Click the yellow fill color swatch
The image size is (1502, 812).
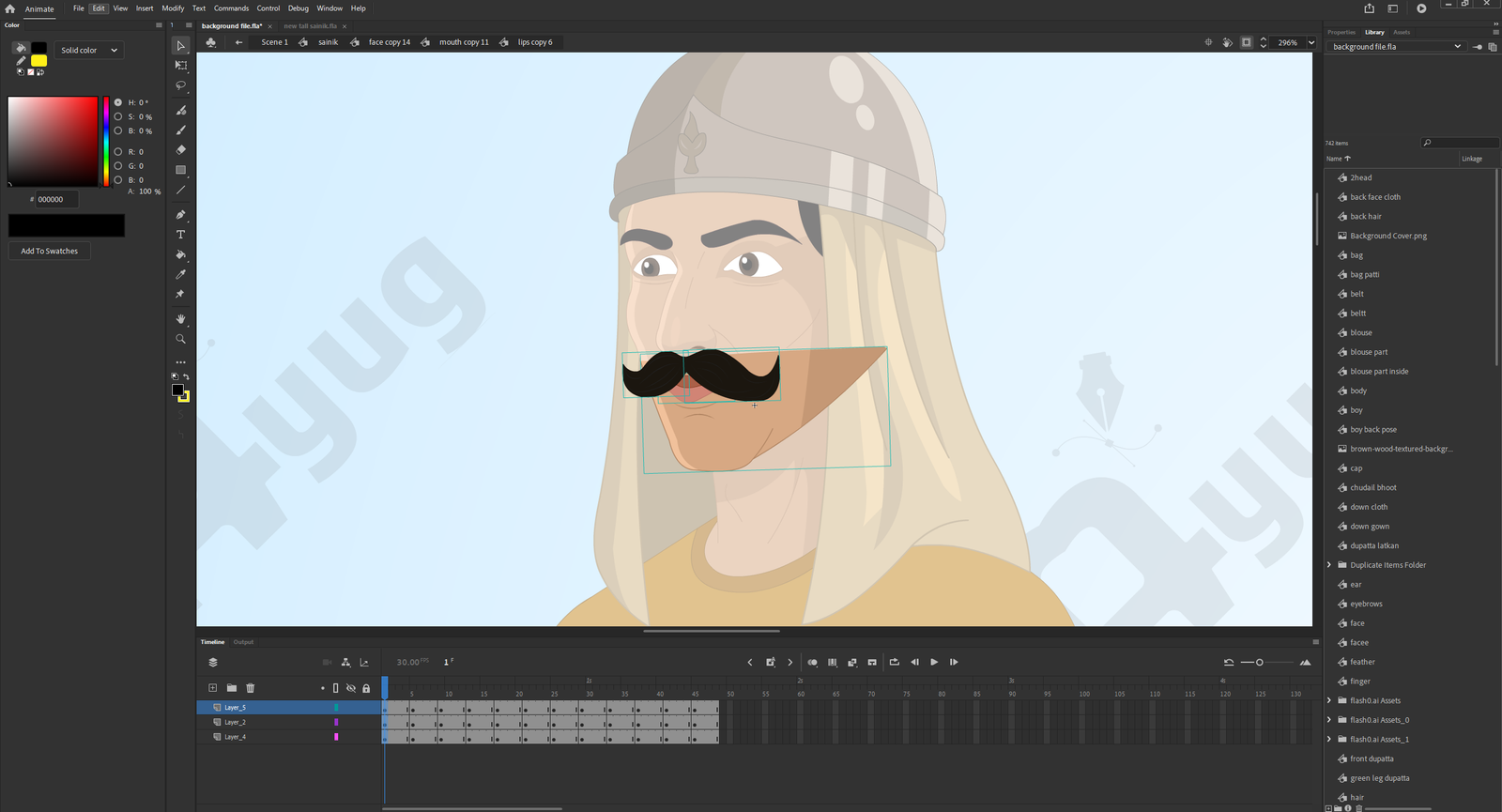tap(39, 61)
